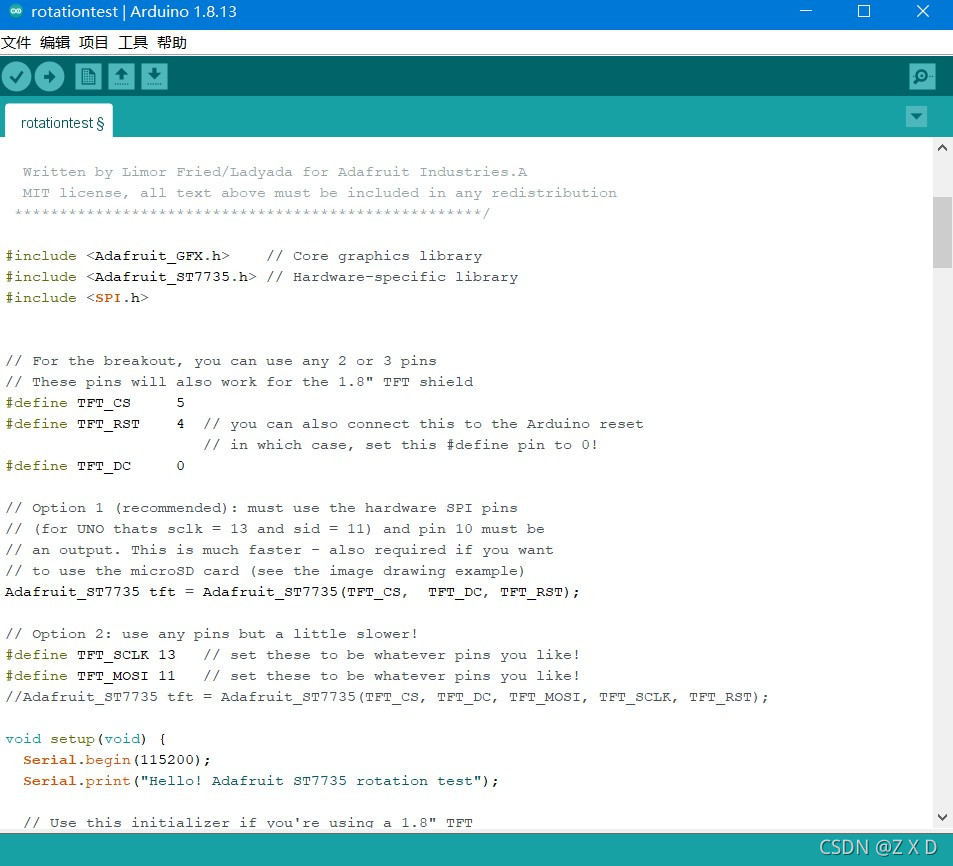953x866 pixels.
Task: Save the sketch using the down-arrow icon
Action: 154,77
